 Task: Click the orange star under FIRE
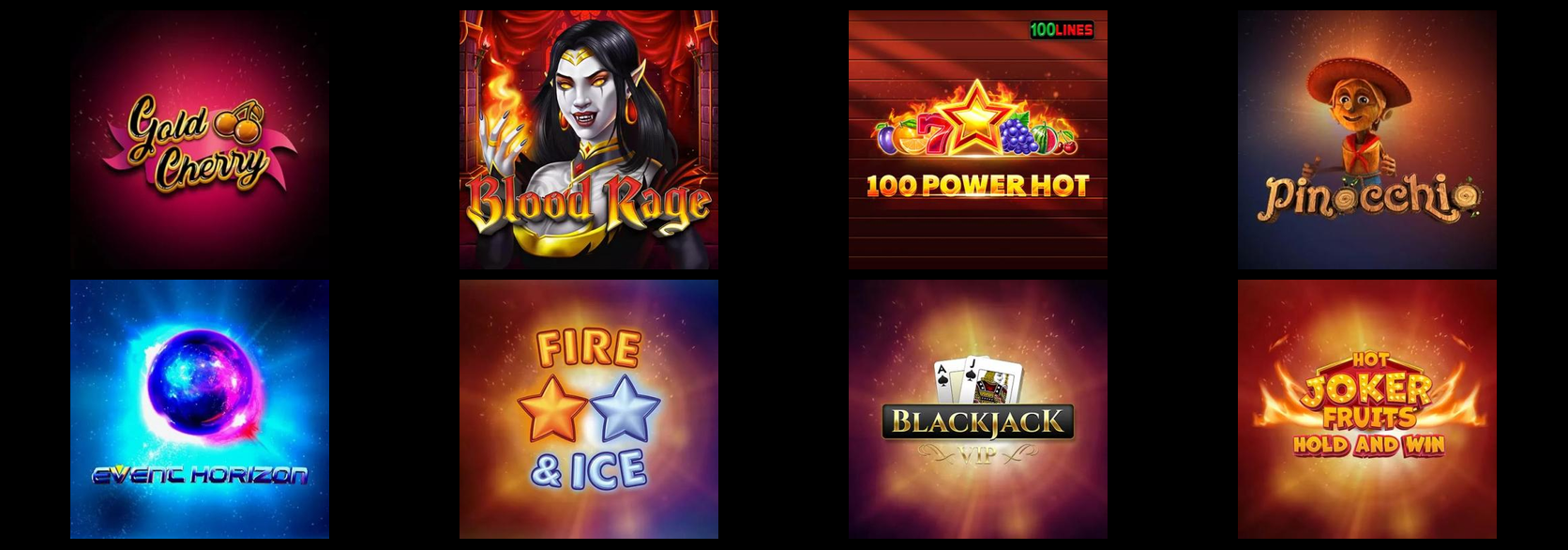point(553,409)
